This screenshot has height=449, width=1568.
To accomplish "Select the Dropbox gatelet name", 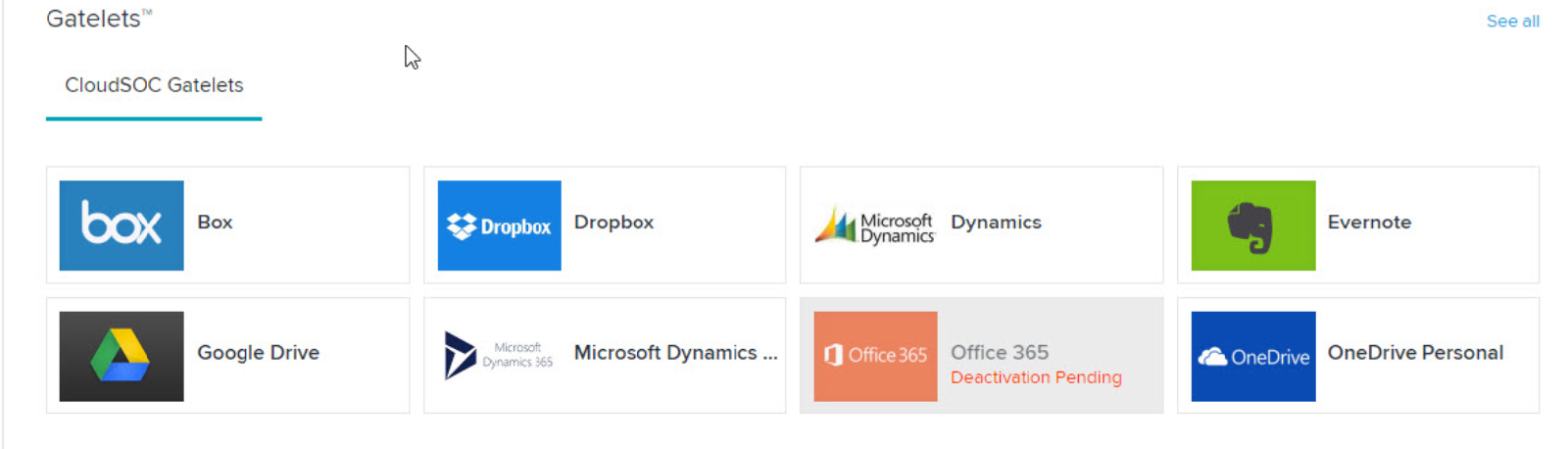I will pos(613,223).
